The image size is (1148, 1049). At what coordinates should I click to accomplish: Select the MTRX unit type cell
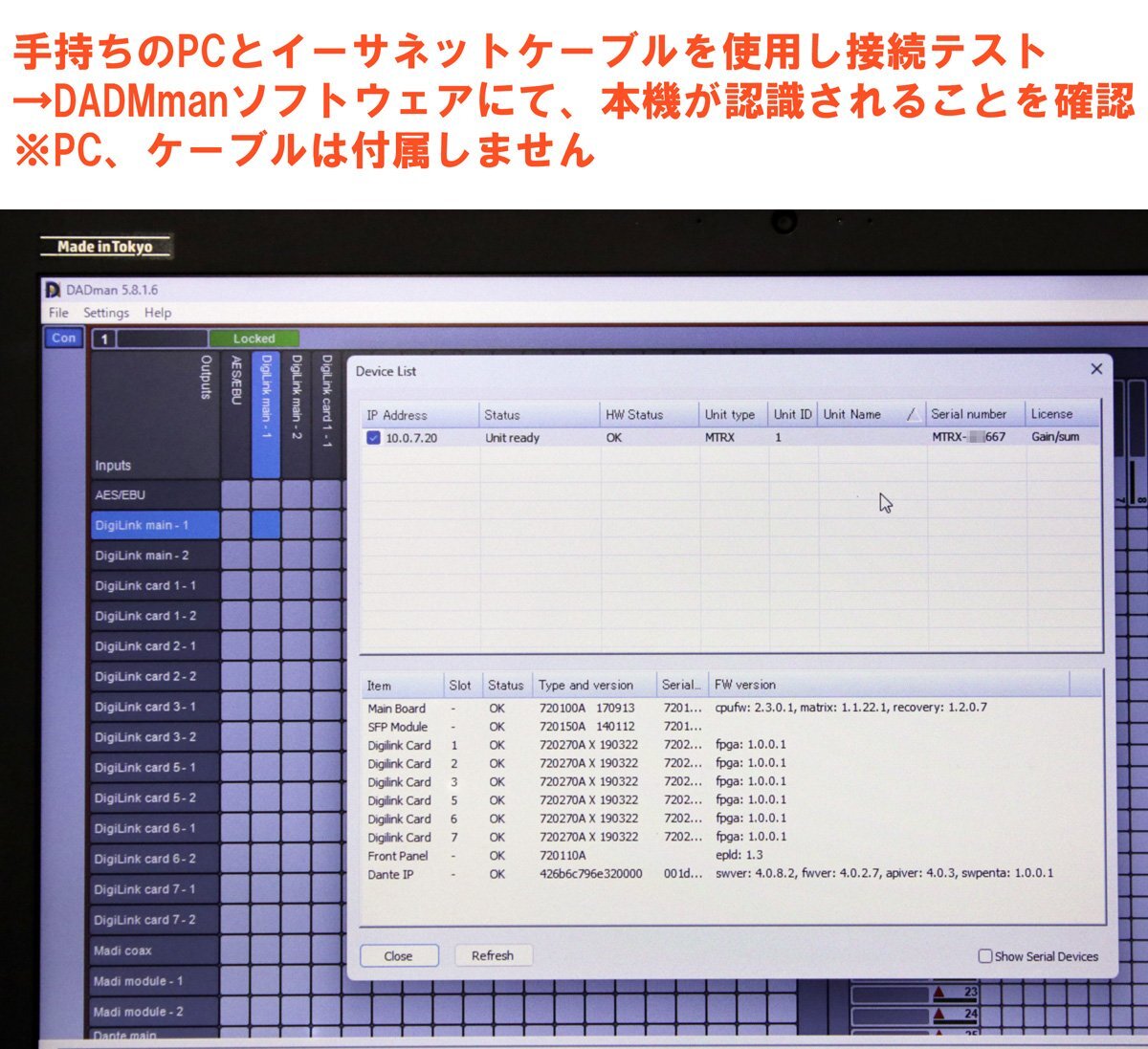(720, 438)
